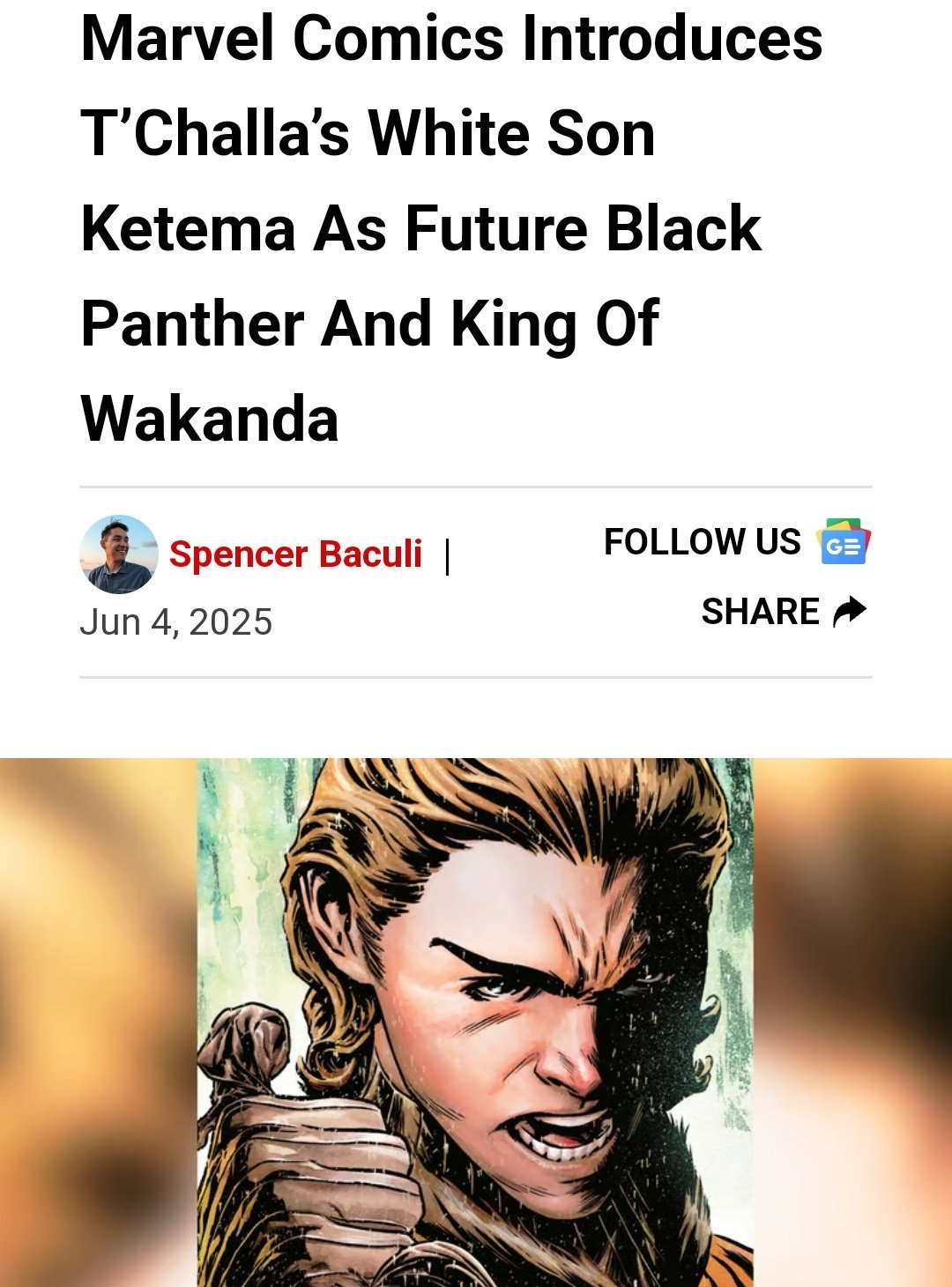The height and width of the screenshot is (1287, 952).
Task: Click the word Wakanda in the headline
Action: 210,419
